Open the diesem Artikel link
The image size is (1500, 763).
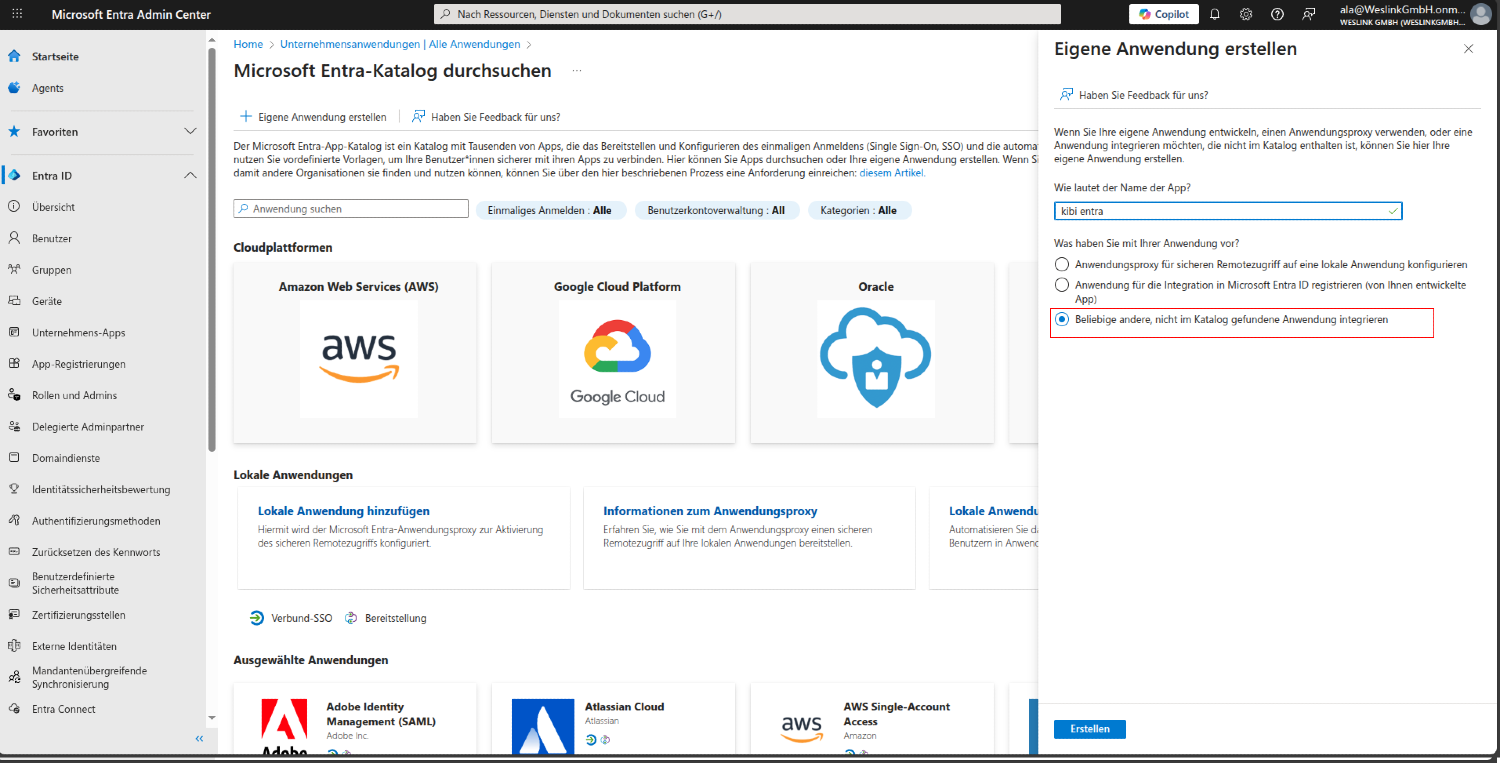(x=892, y=173)
